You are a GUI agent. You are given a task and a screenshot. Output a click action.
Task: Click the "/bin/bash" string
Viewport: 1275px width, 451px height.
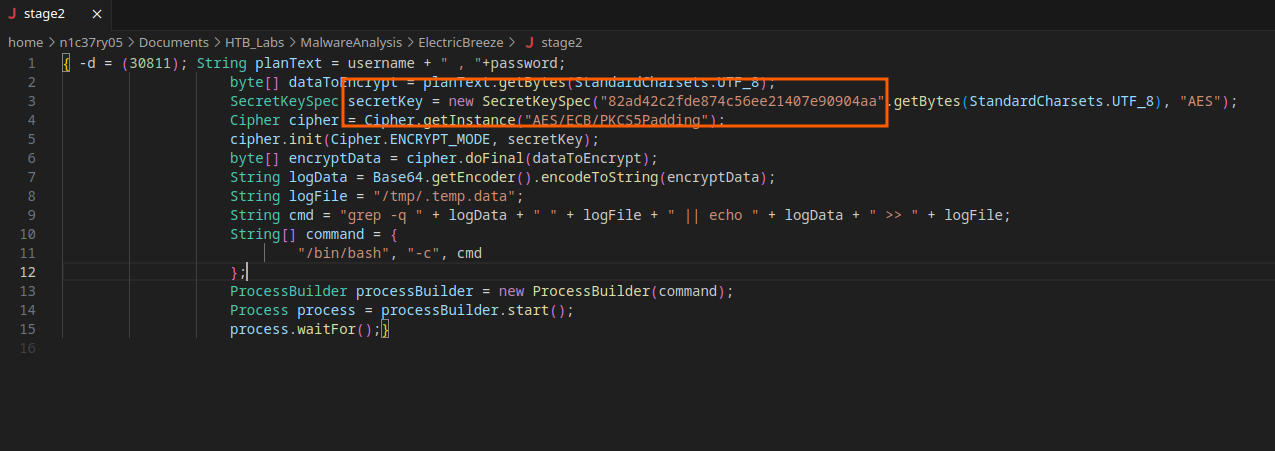[347, 253]
